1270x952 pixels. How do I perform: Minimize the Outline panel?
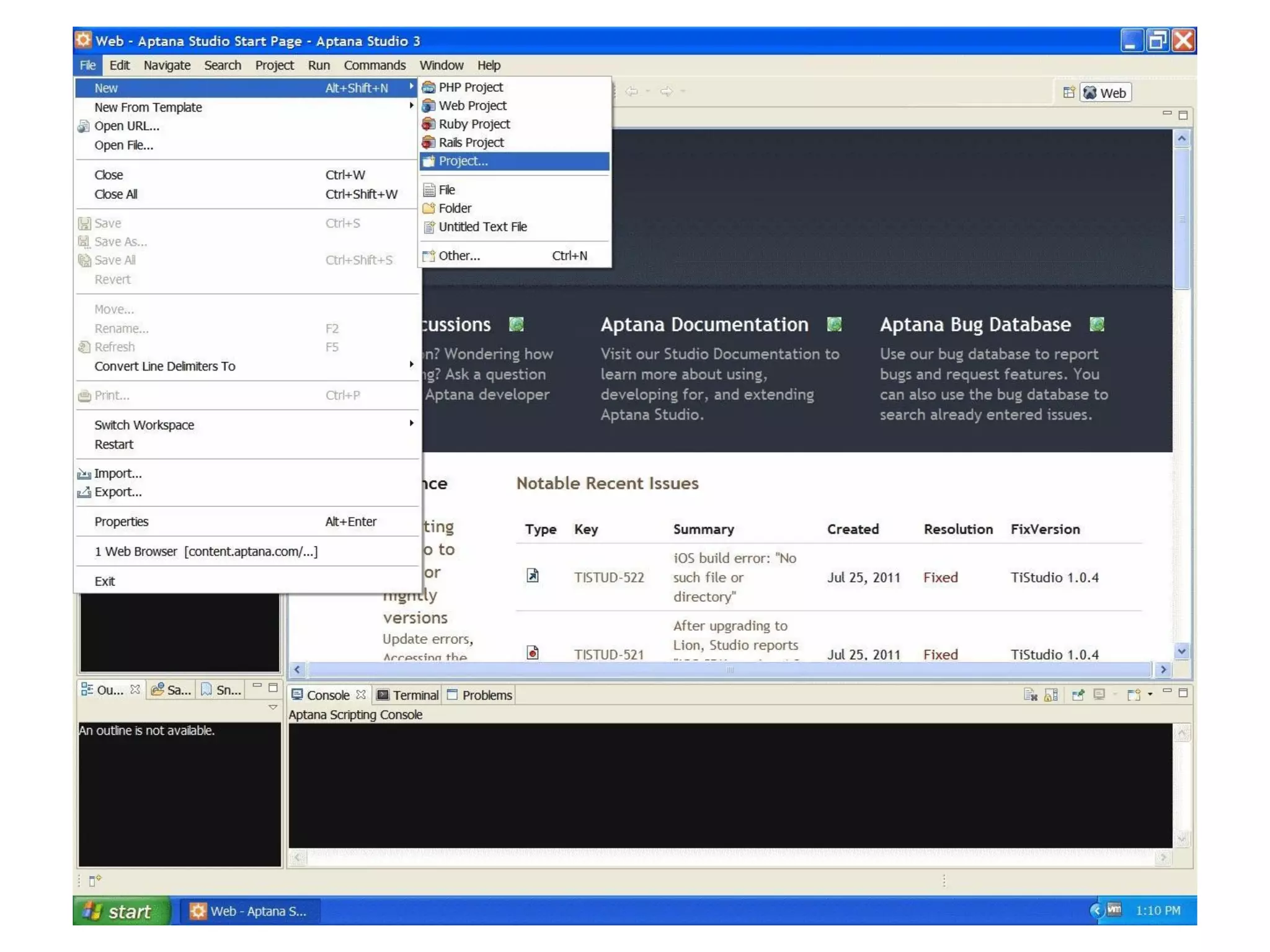[x=257, y=685]
